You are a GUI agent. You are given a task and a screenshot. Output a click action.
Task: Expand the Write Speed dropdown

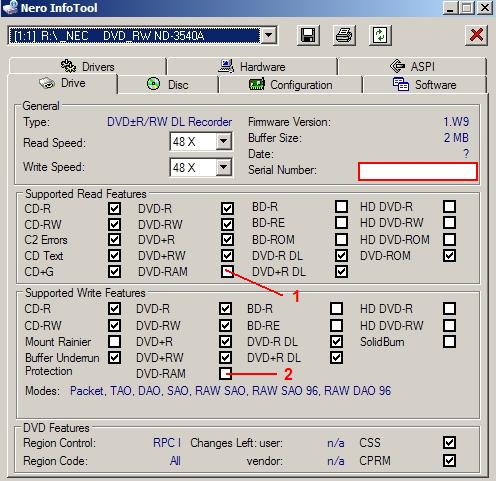pyautogui.click(x=223, y=167)
